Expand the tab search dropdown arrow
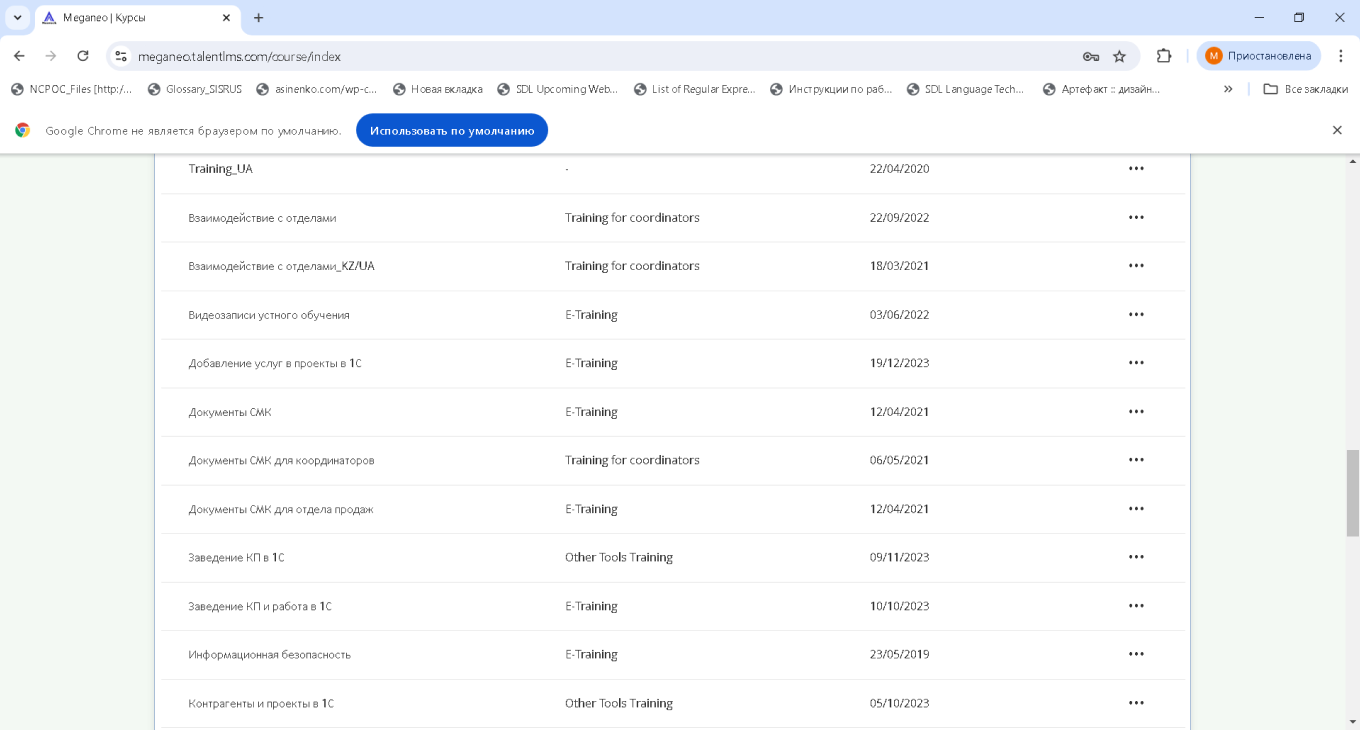This screenshot has height=730, width=1360. point(17,18)
